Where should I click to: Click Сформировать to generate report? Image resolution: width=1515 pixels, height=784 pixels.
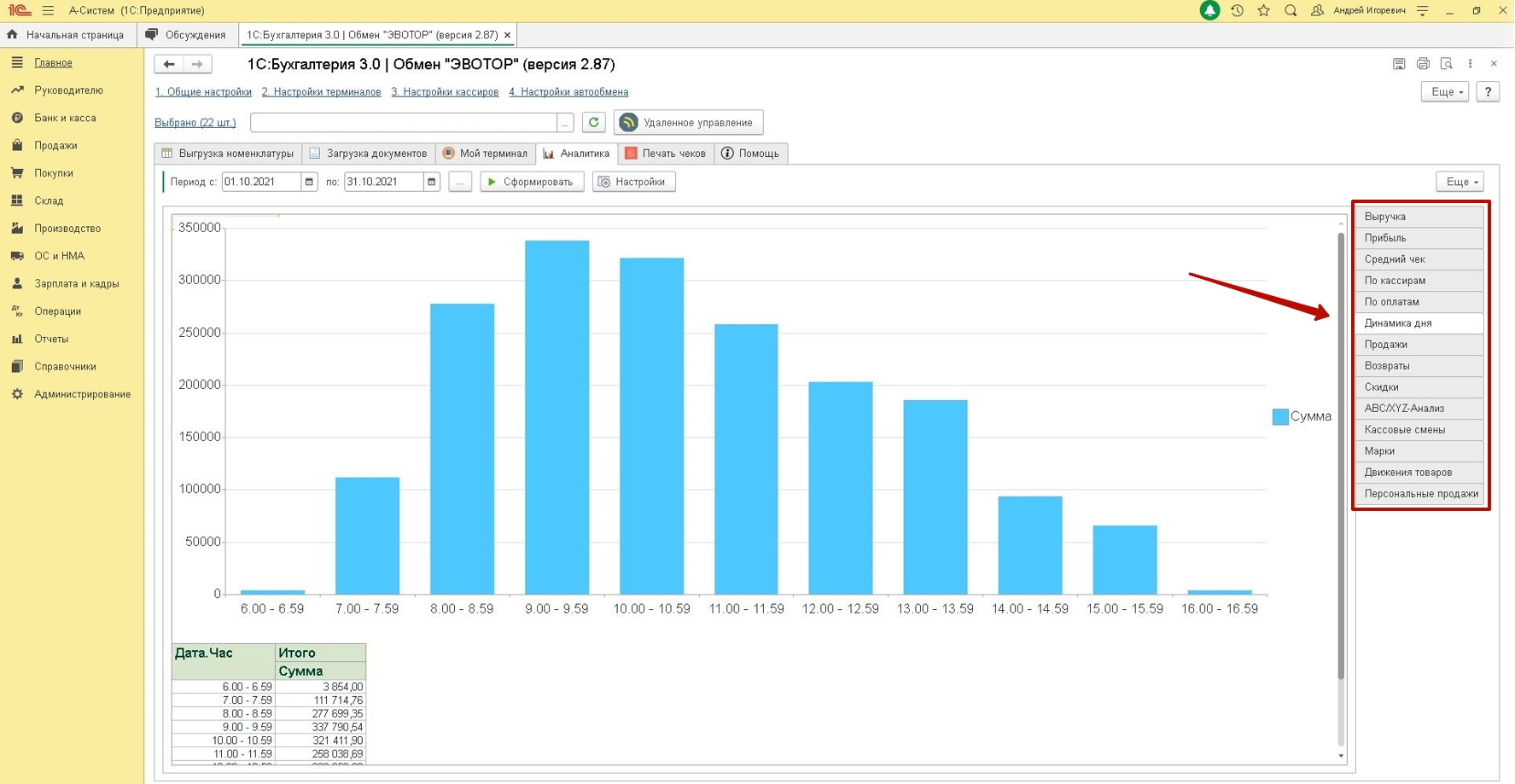(x=532, y=182)
